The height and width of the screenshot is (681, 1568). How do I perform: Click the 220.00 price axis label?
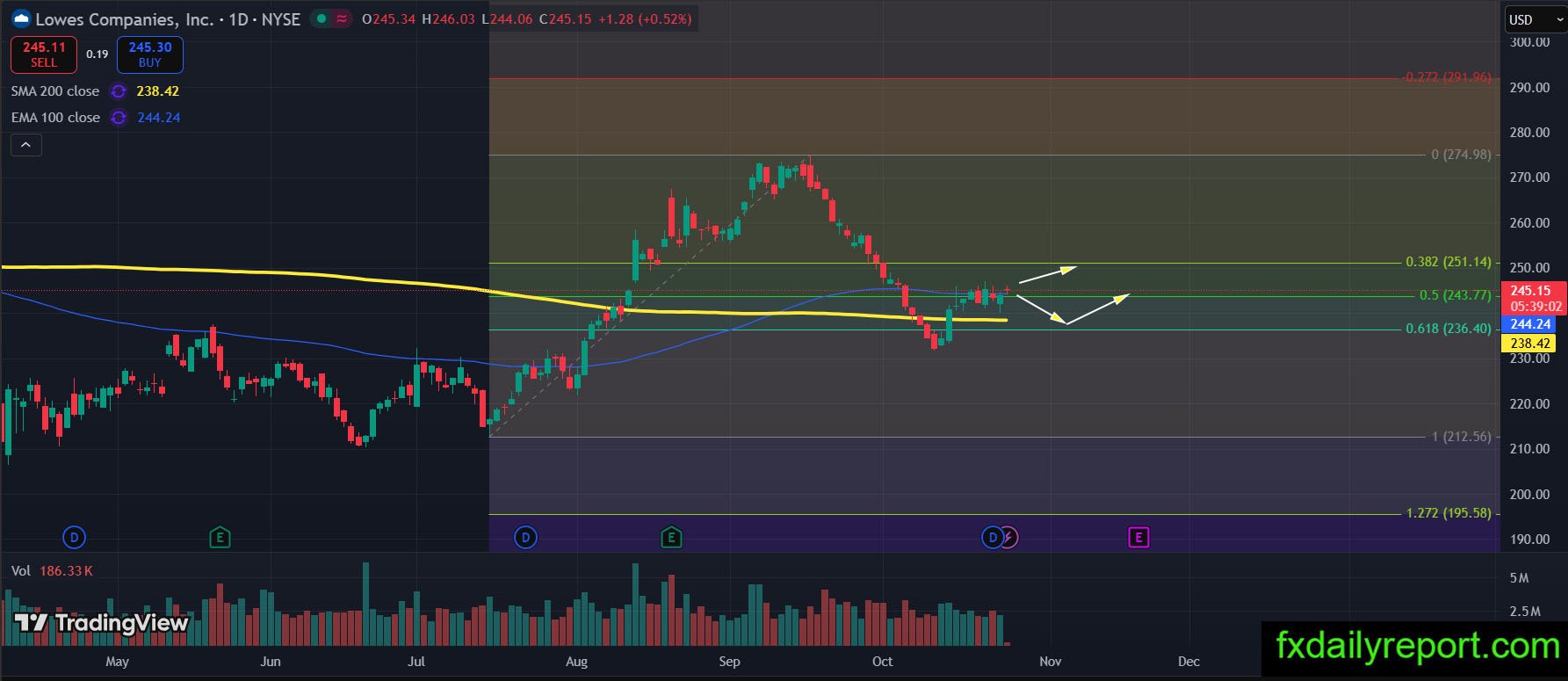[1529, 404]
